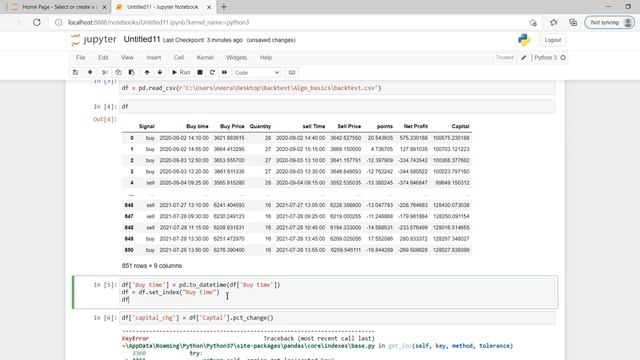This screenshot has width=640, height=360.
Task: Click the Python logo icon
Action: point(524,40)
